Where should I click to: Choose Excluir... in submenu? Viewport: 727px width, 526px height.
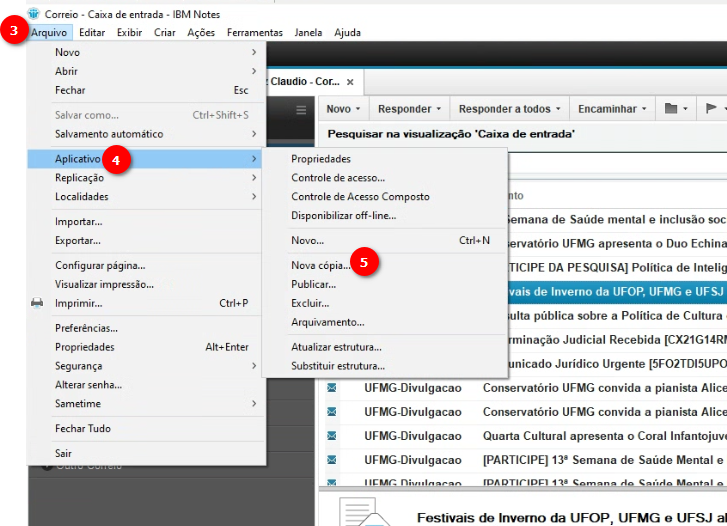(385, 303)
